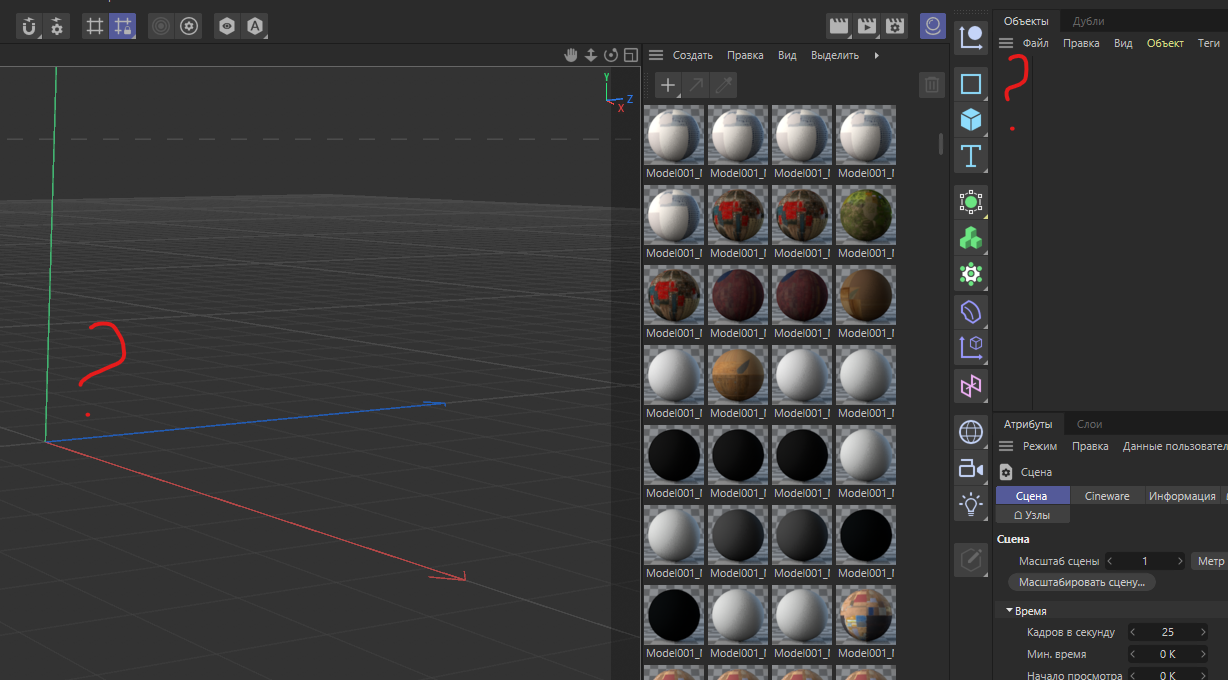The width and height of the screenshot is (1228, 680).
Task: Open soft selection settings circle gear icon
Action: (189, 26)
